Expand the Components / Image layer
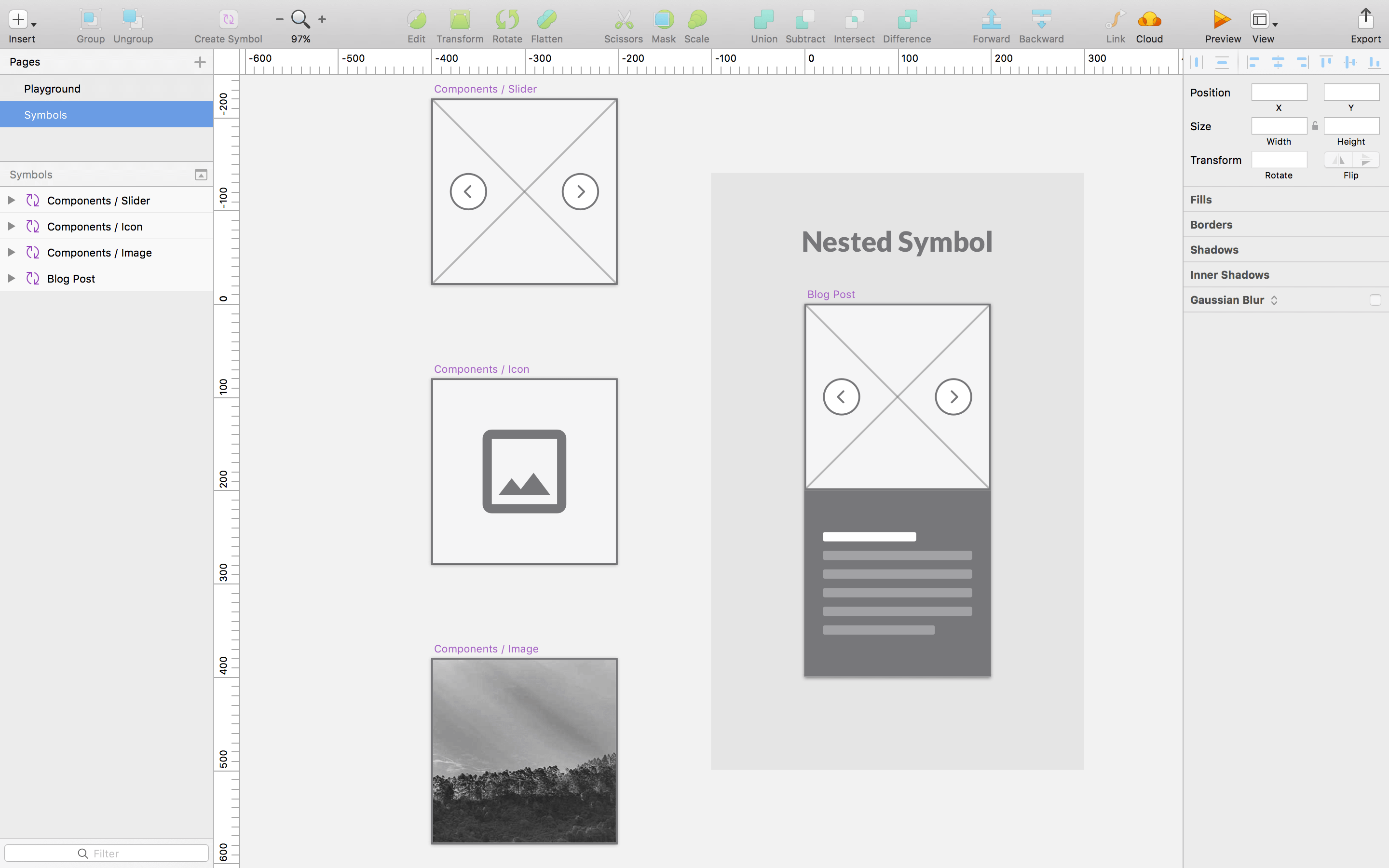 (12, 252)
